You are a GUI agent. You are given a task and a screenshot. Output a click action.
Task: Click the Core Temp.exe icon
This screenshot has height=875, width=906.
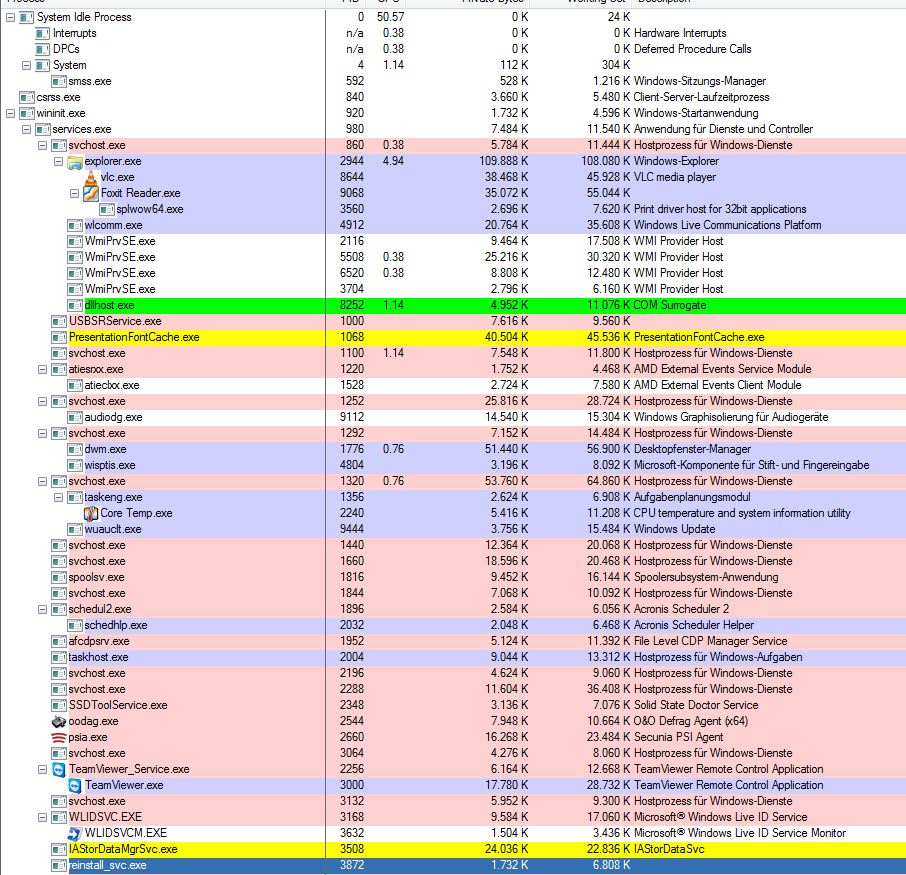click(91, 513)
